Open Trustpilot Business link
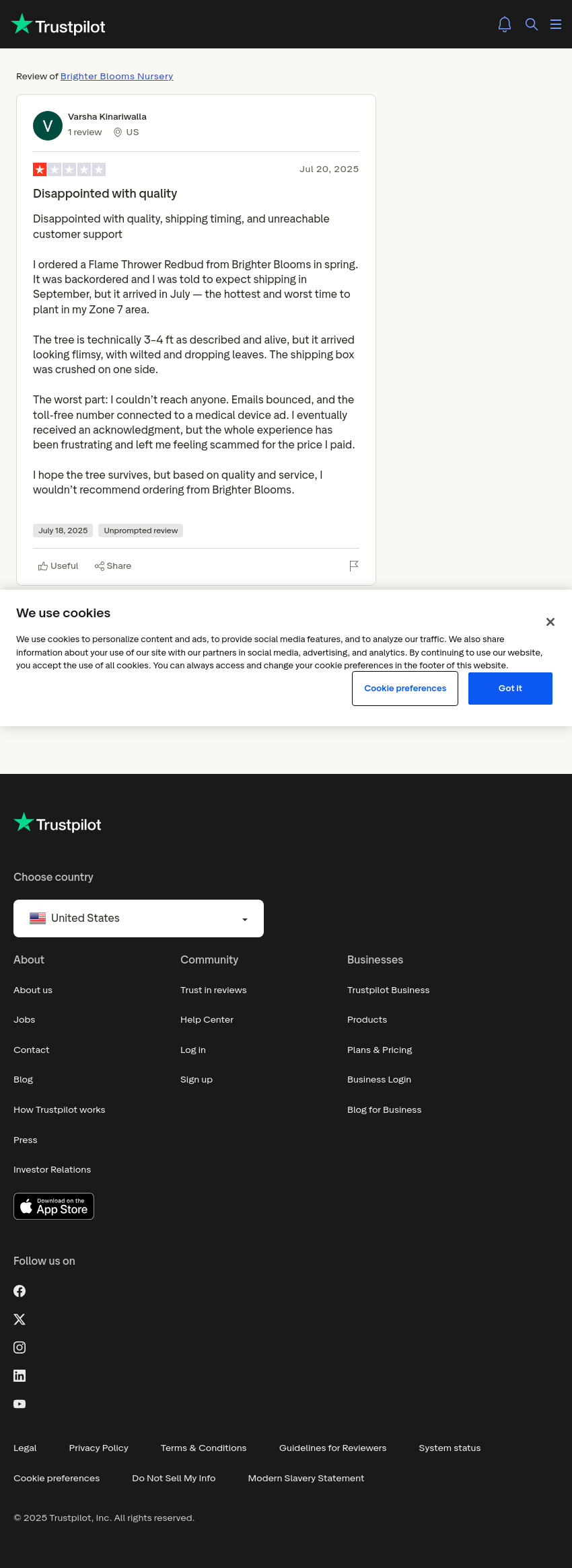This screenshot has height=1568, width=572. tap(388, 990)
